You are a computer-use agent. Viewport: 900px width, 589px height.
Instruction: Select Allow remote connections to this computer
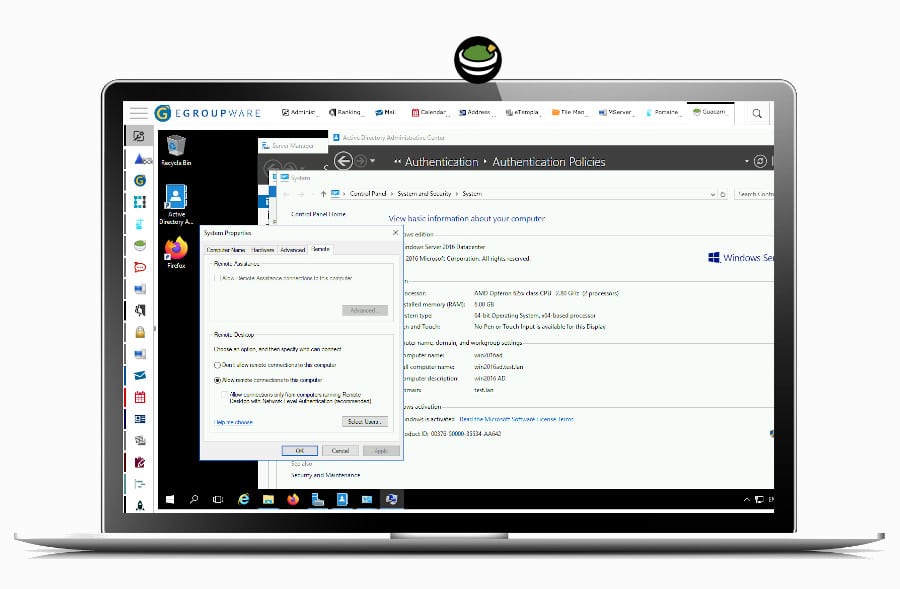218,380
